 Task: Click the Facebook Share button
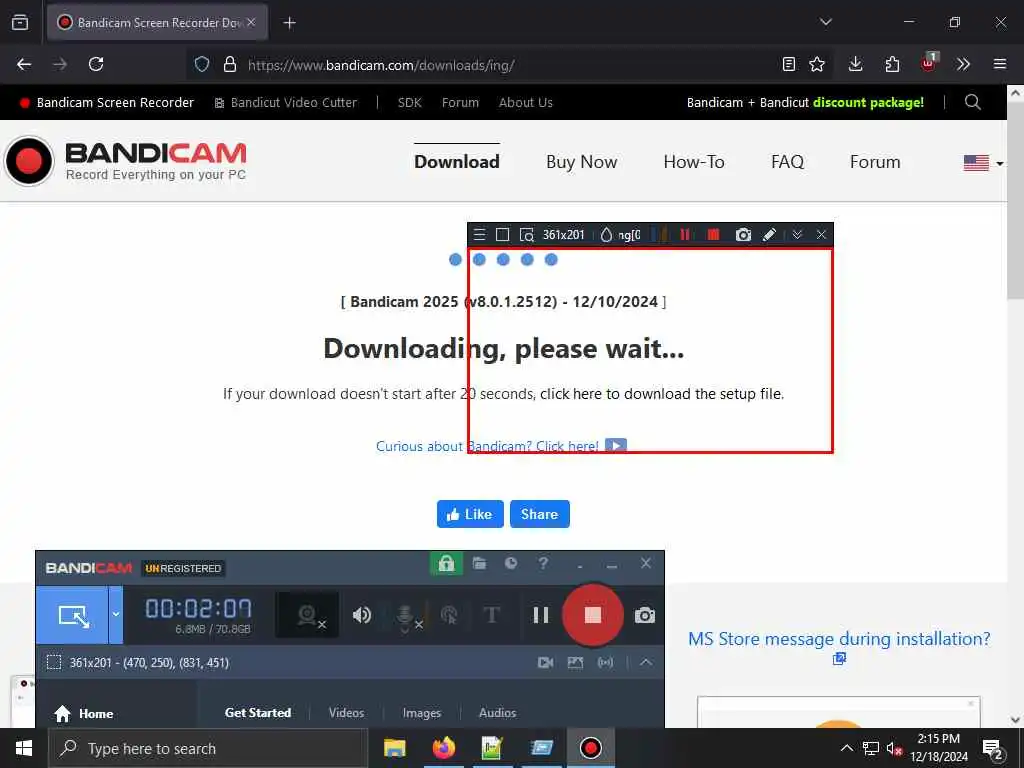tap(539, 514)
